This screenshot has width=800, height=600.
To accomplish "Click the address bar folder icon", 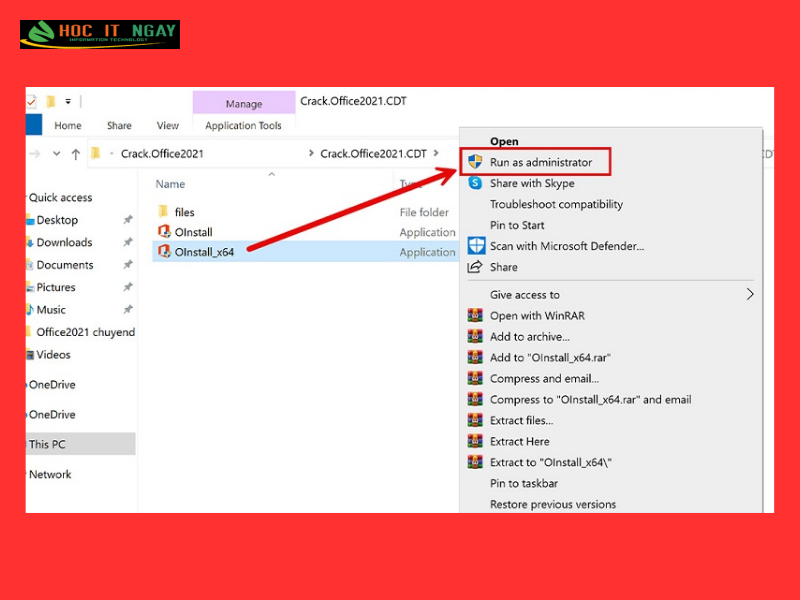I will 95,153.
